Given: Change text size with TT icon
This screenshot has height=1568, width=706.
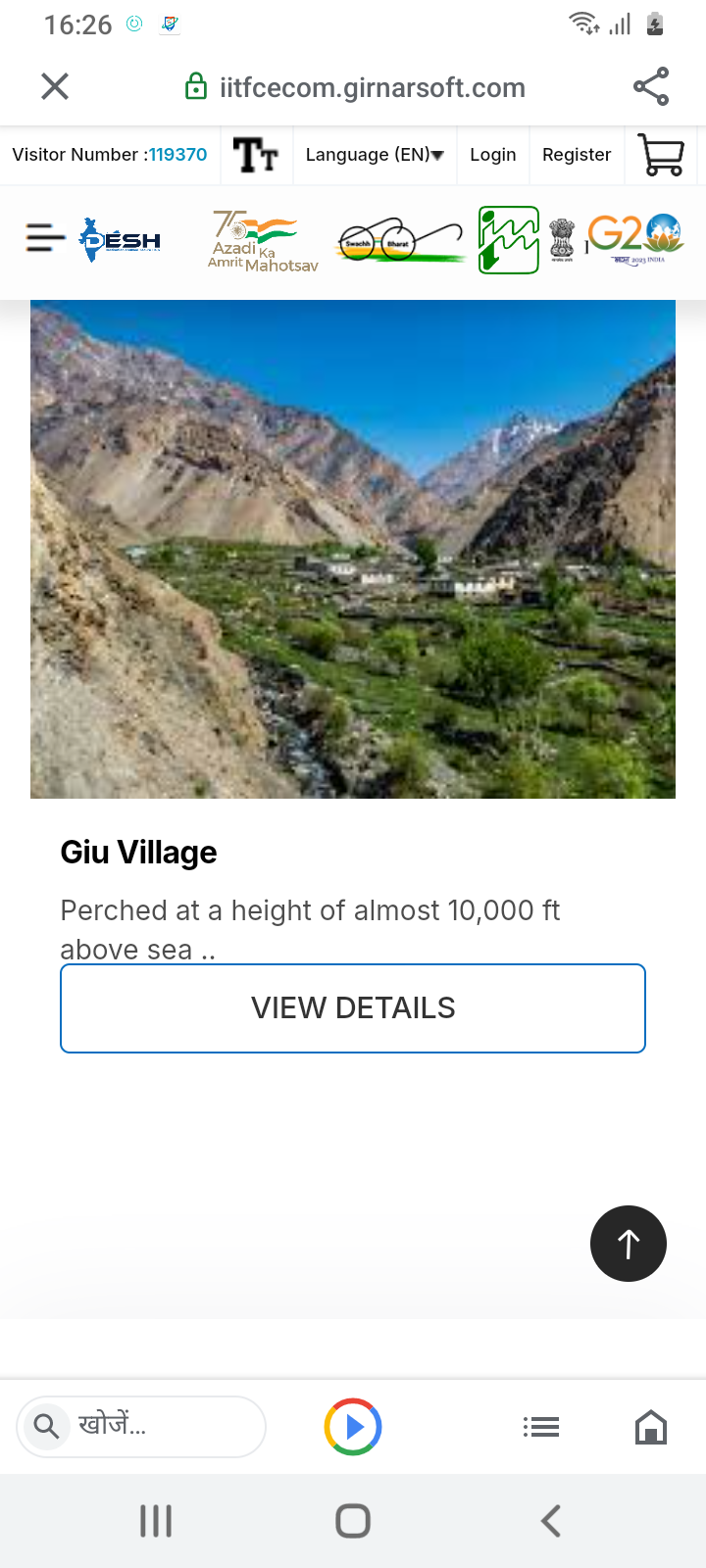Looking at the screenshot, I should pyautogui.click(x=256, y=155).
